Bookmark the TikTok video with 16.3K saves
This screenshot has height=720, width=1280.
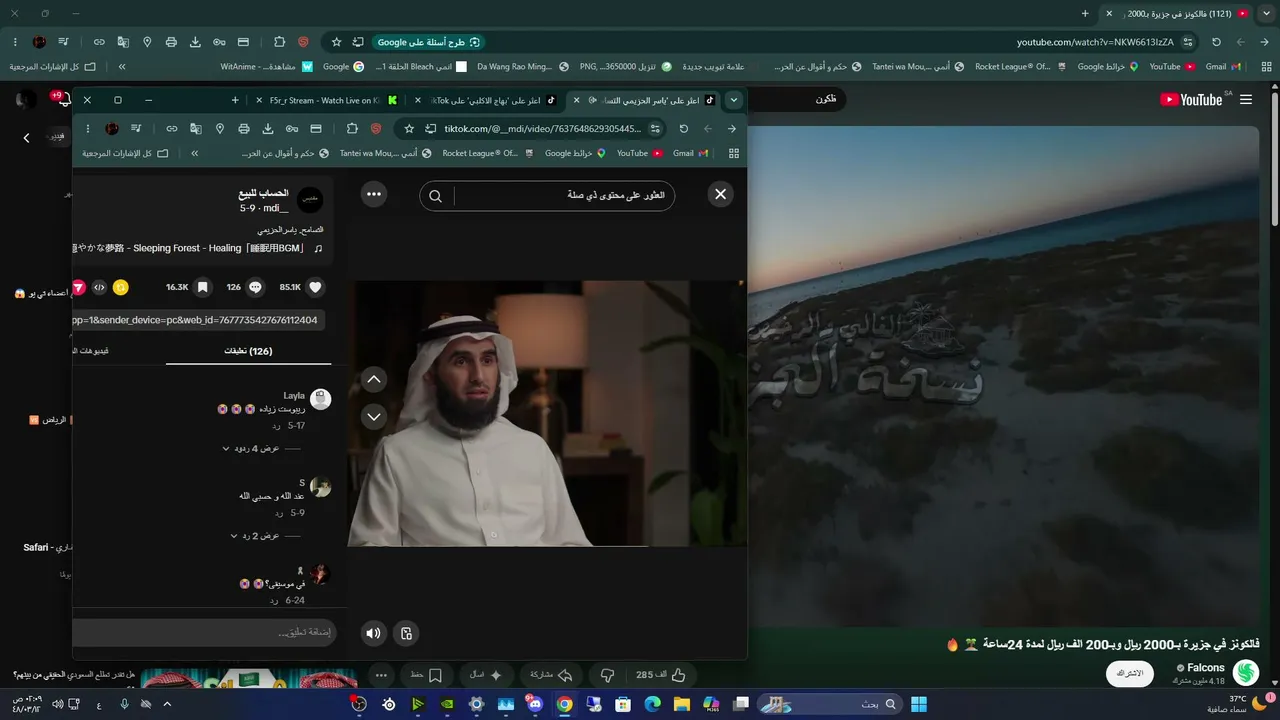tap(202, 287)
